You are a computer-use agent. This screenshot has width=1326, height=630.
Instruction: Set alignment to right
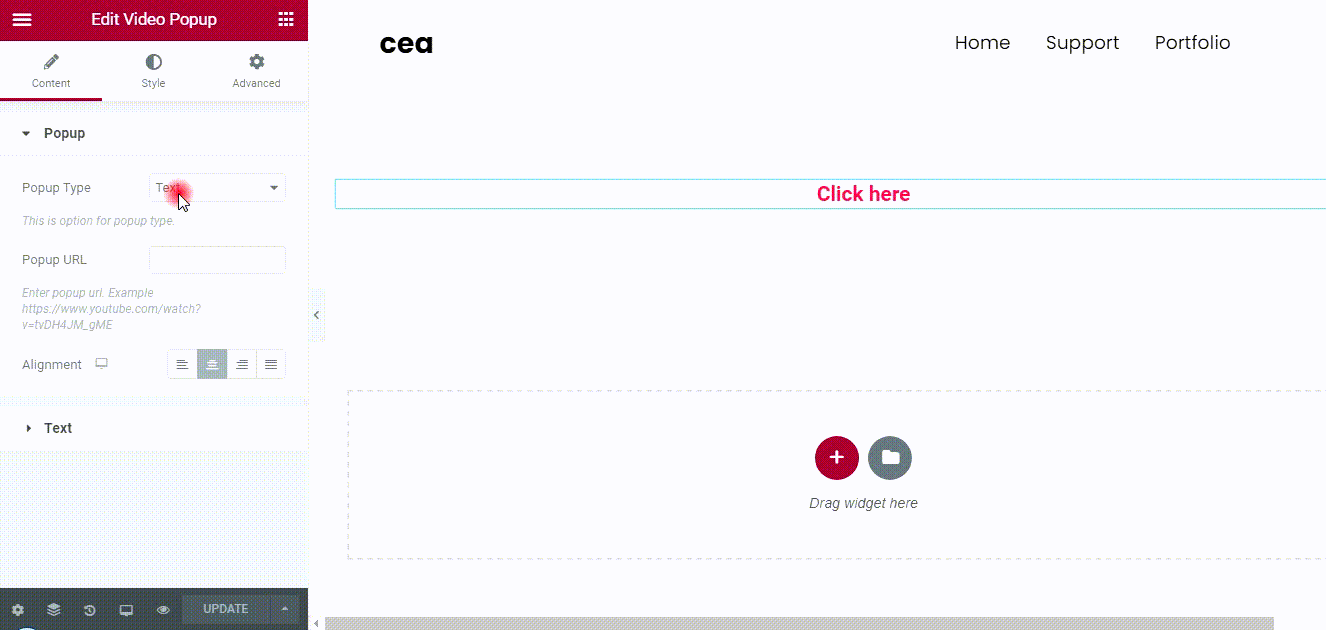241,364
